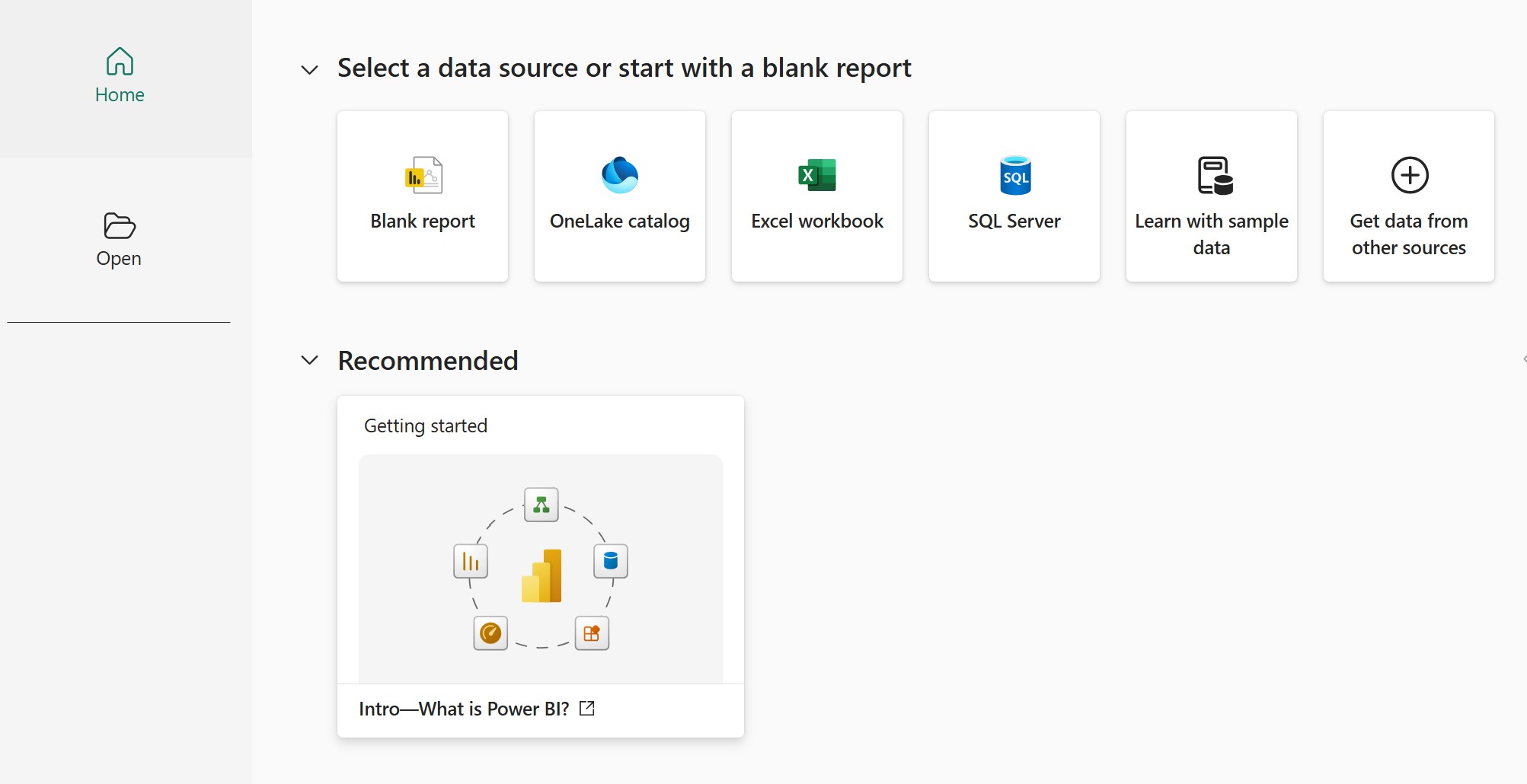1527x784 pixels.
Task: Import data from an Excel workbook
Action: pyautogui.click(x=816, y=196)
